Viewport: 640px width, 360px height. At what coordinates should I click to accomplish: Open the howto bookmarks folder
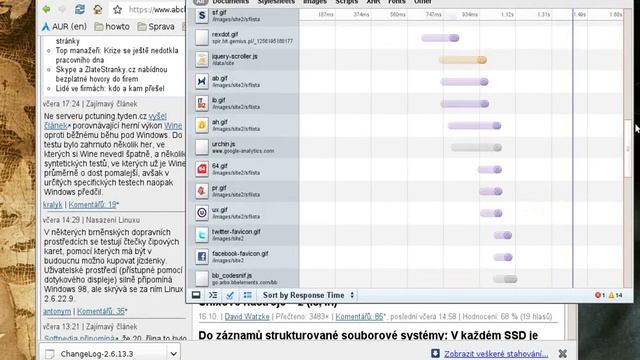(x=112, y=27)
